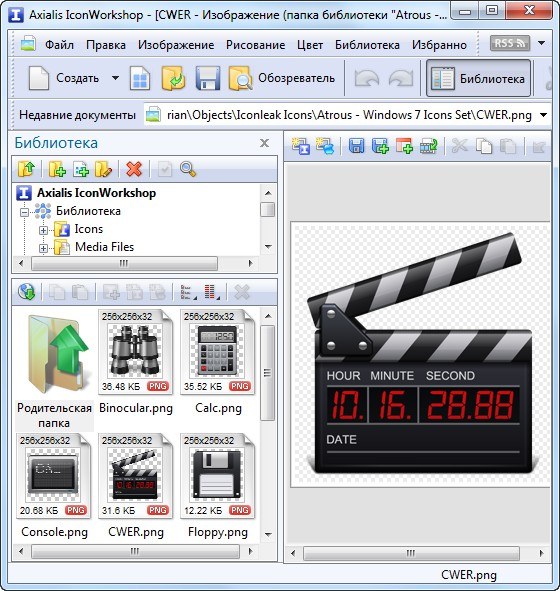Click the menu bar image document icon
This screenshot has width=560, height=591.
[28, 44]
